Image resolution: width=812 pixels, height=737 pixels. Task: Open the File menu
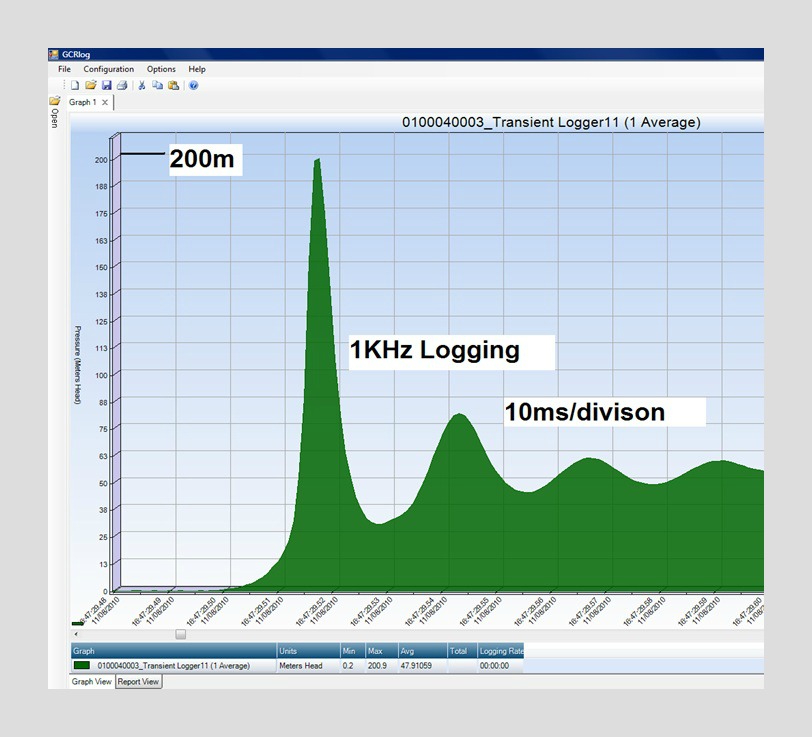[64, 69]
